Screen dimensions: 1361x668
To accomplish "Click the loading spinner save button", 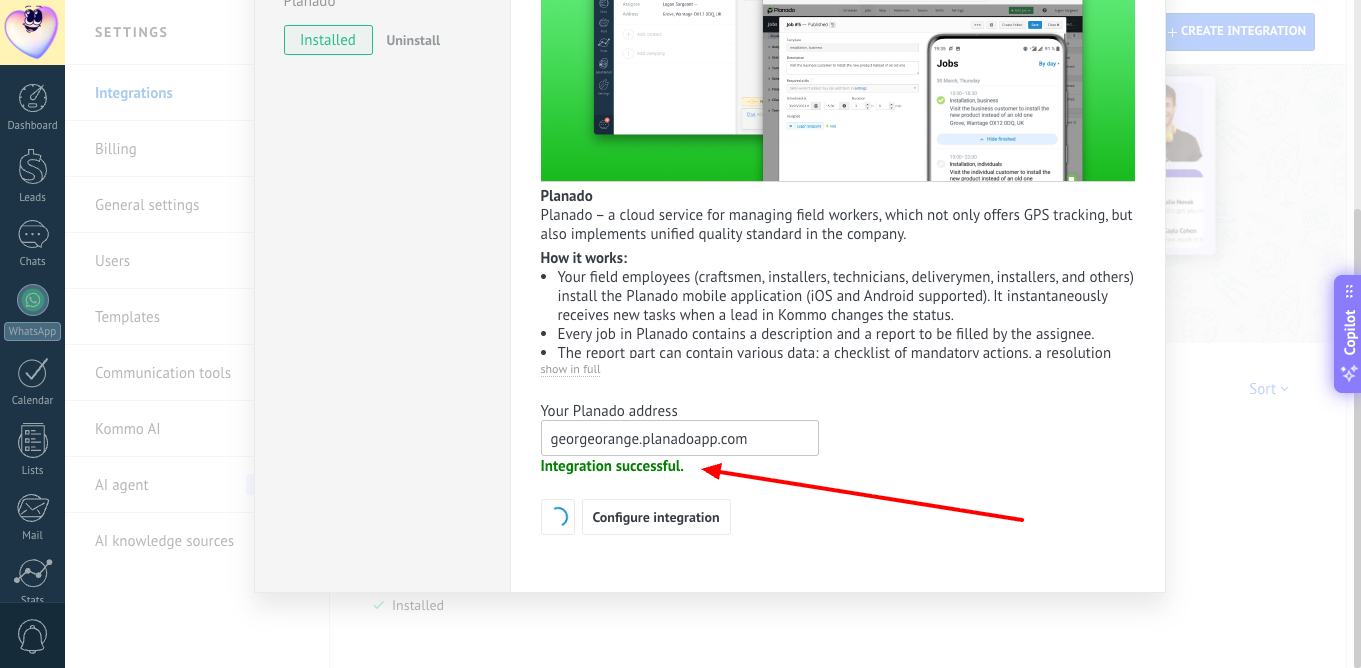I will tap(558, 517).
